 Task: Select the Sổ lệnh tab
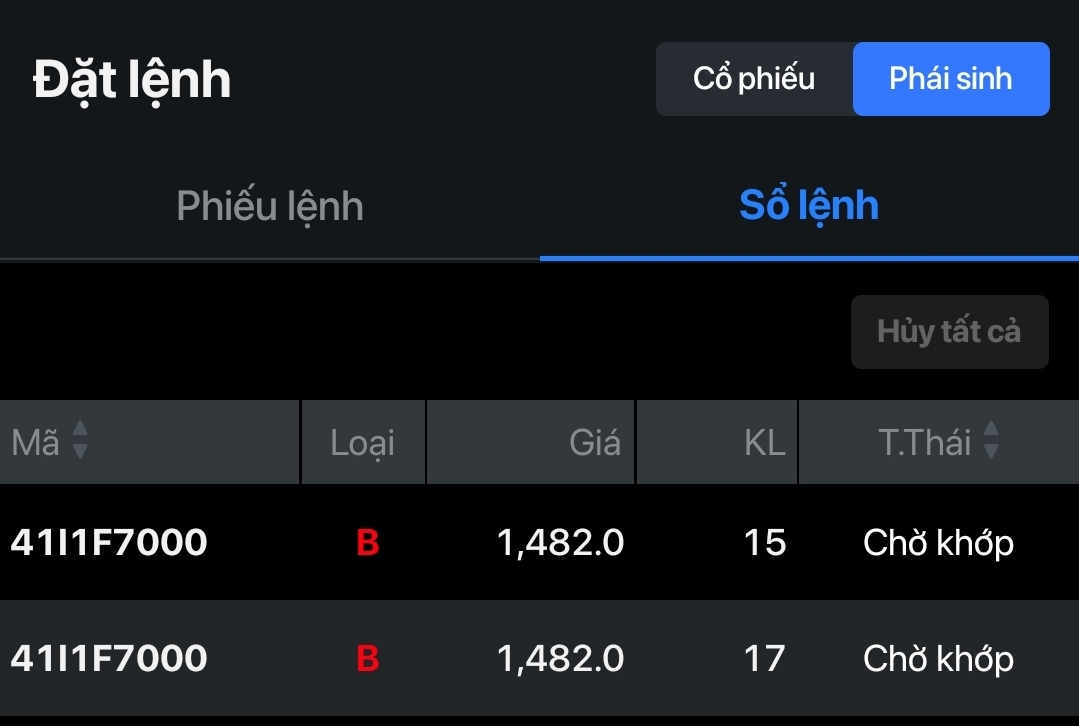click(x=809, y=206)
